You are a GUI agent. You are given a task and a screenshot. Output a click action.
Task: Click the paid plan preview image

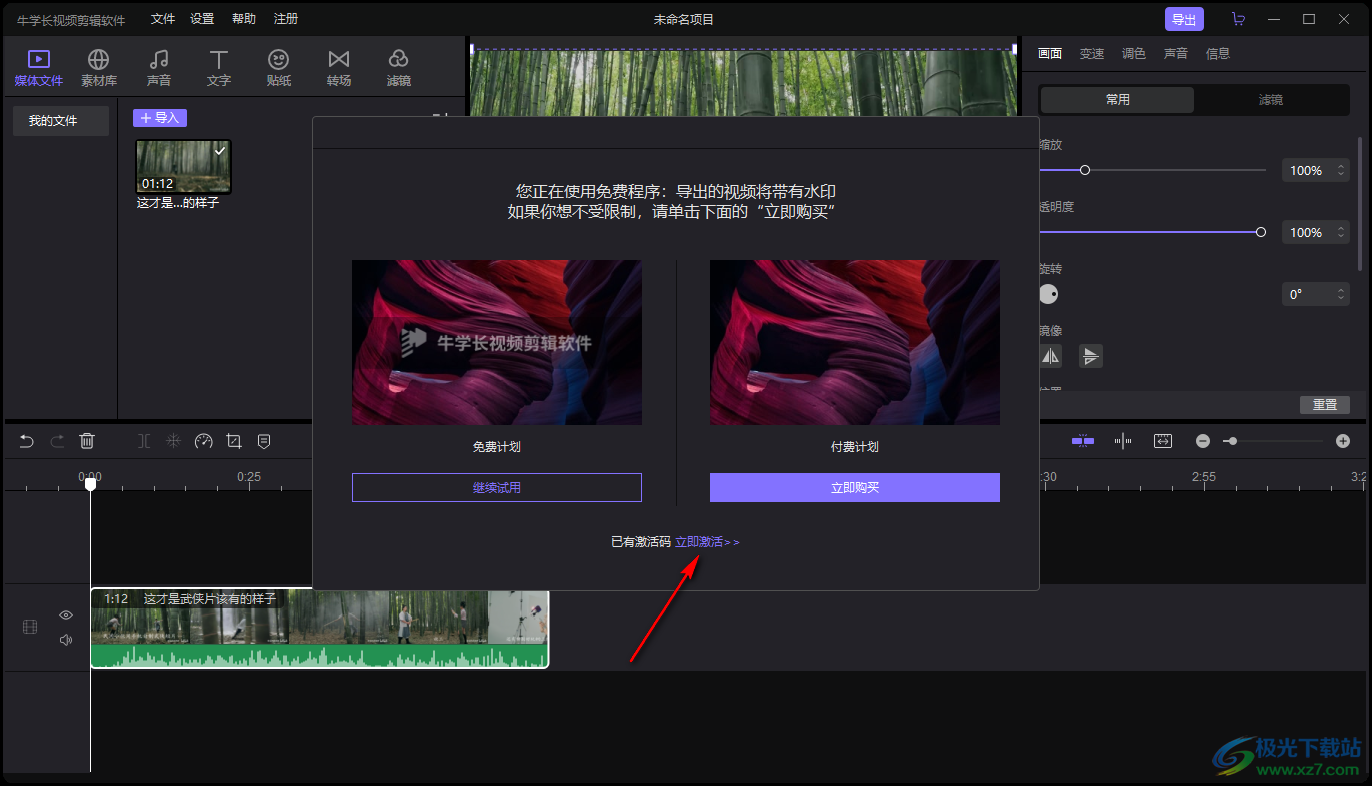point(855,343)
